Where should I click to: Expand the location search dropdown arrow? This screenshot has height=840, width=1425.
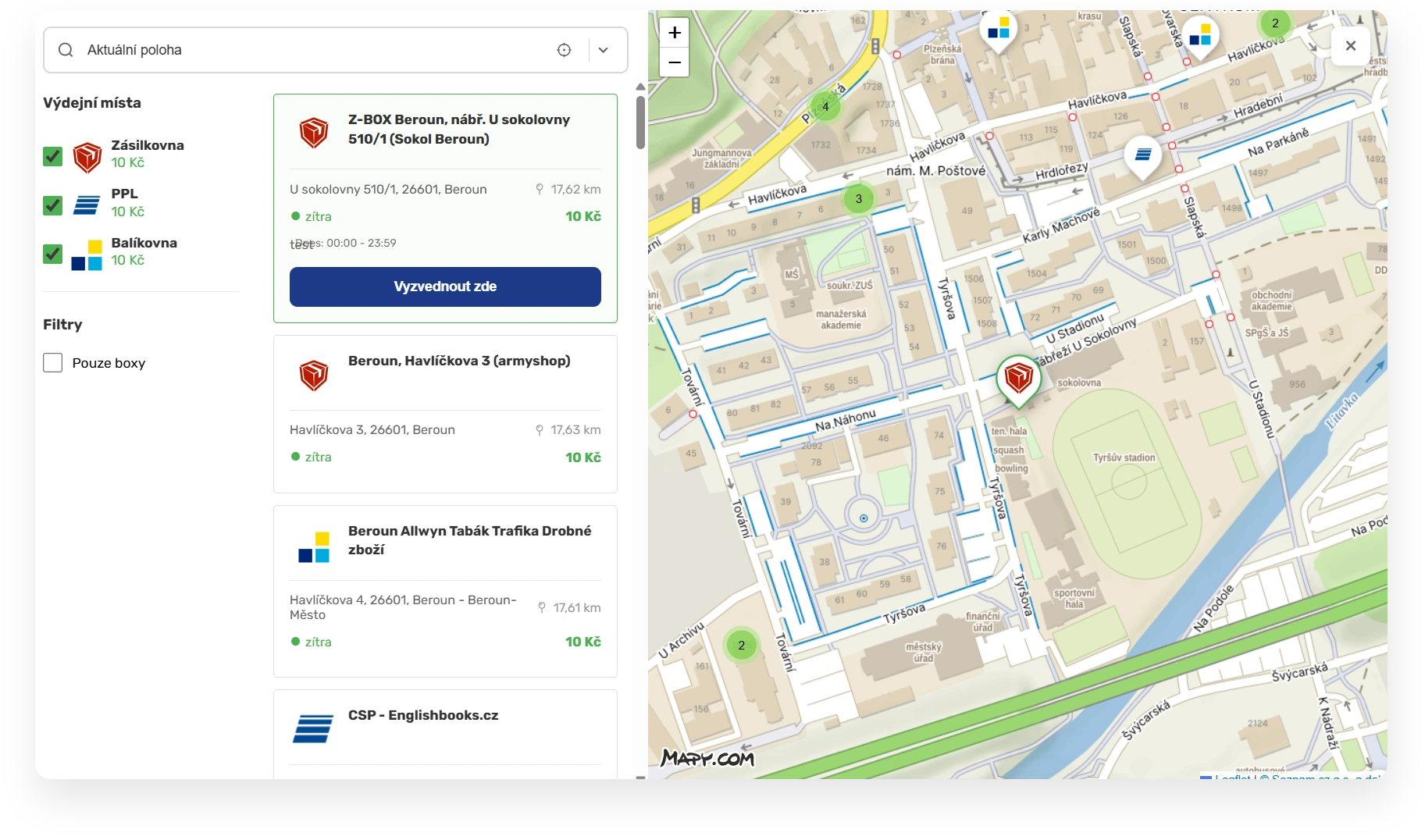pos(603,50)
